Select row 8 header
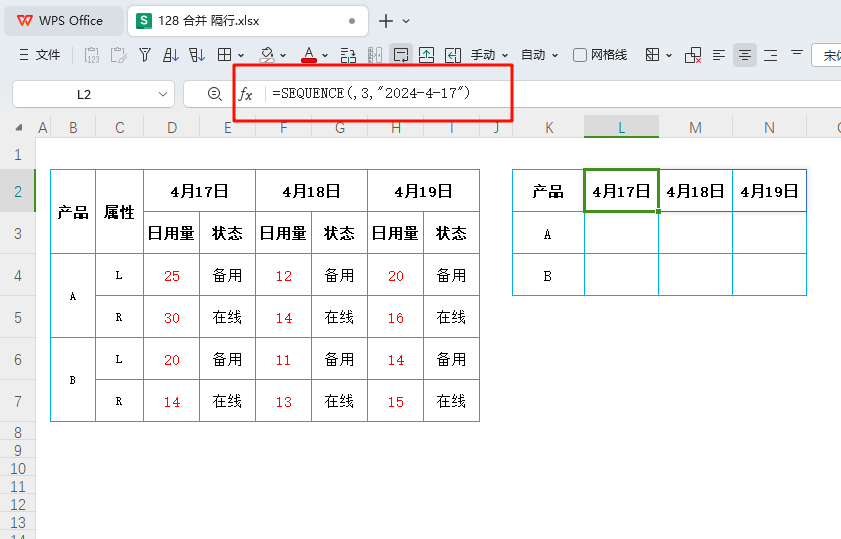Screen dimensions: 841x539 coord(18,432)
